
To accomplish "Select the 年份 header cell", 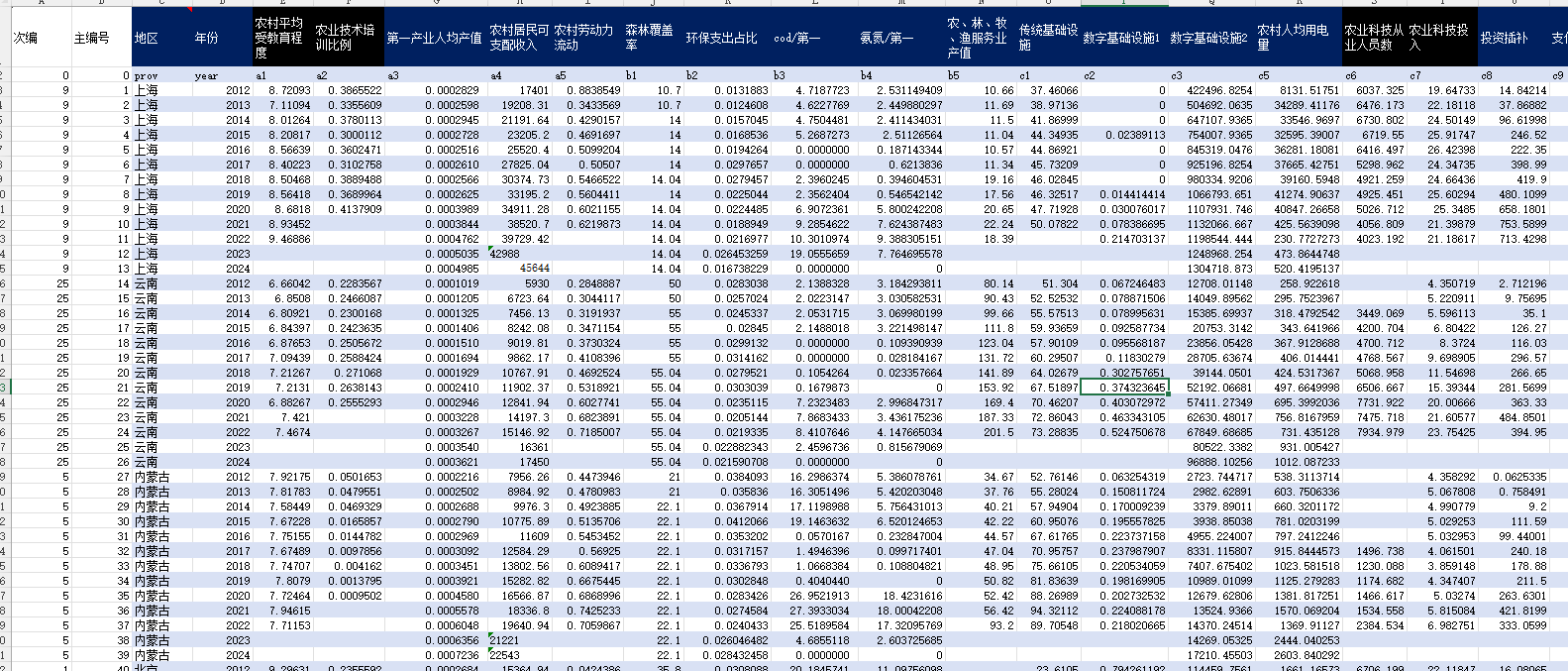I will 222,38.
